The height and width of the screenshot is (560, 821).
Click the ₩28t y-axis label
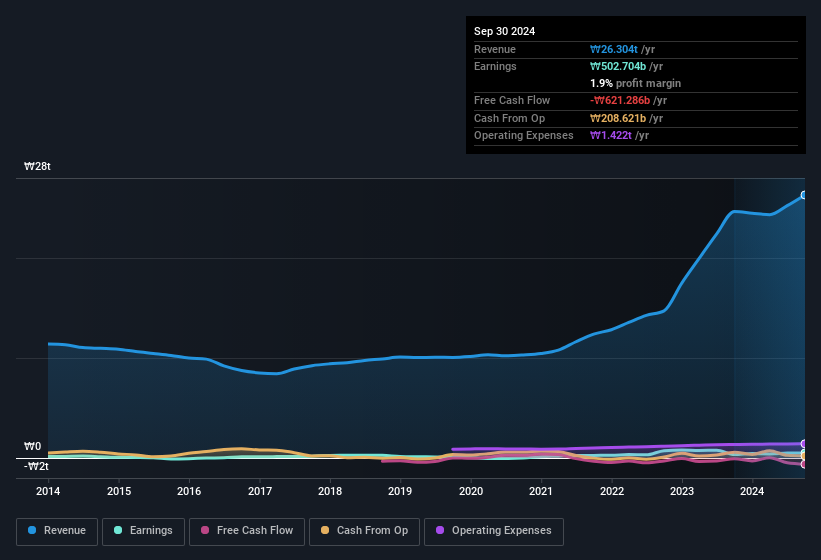tap(37, 166)
